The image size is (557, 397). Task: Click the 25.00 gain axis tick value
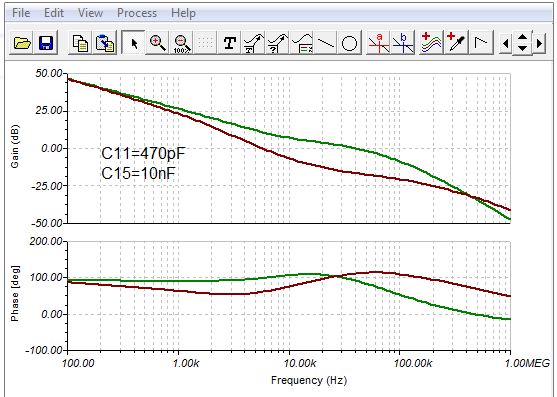(49, 111)
